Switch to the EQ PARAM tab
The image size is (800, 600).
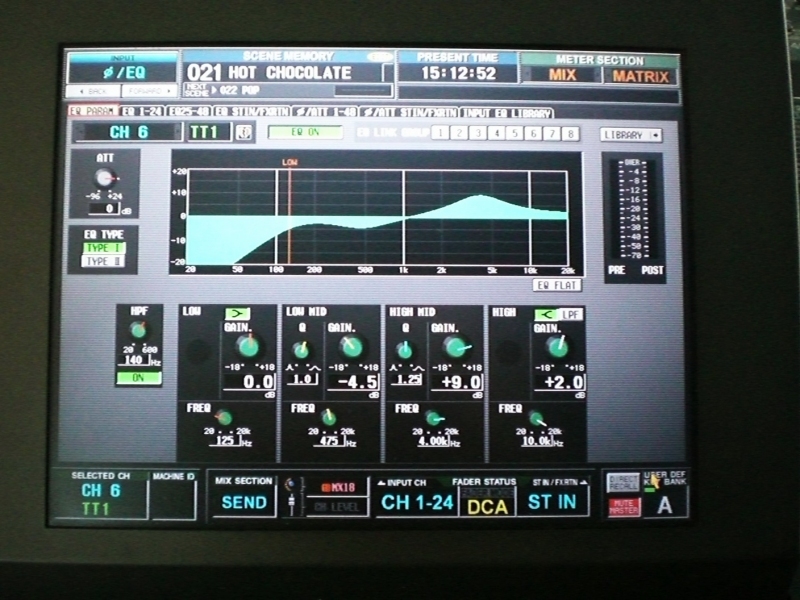93,111
